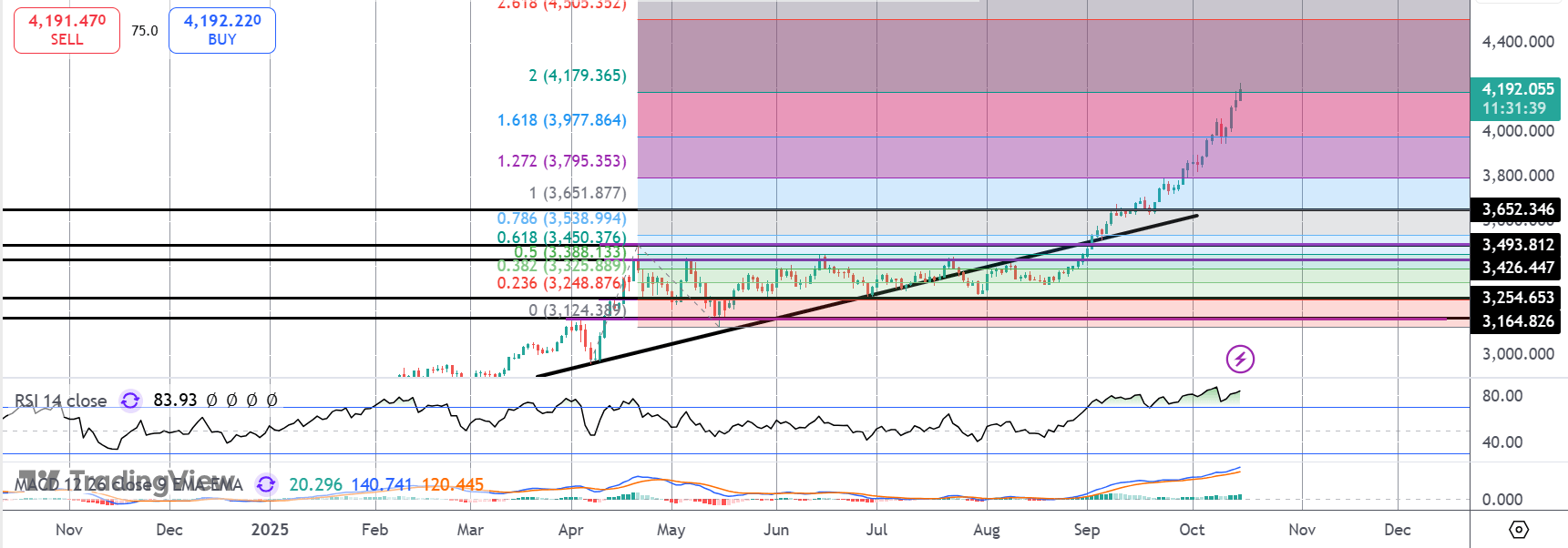Click the blue BUY price button
The image size is (1568, 548).
(222, 29)
